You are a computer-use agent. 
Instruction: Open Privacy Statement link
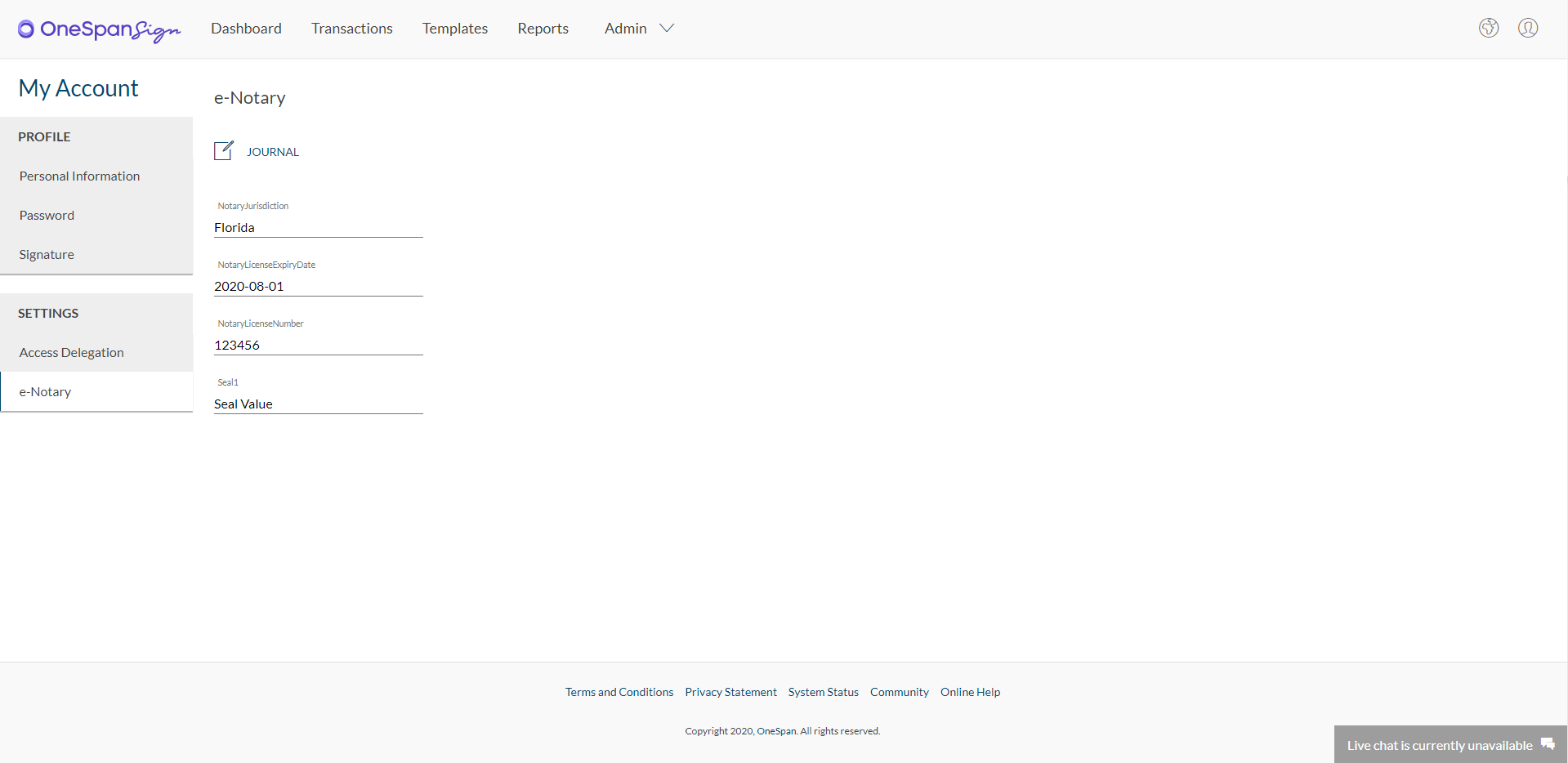(x=731, y=692)
